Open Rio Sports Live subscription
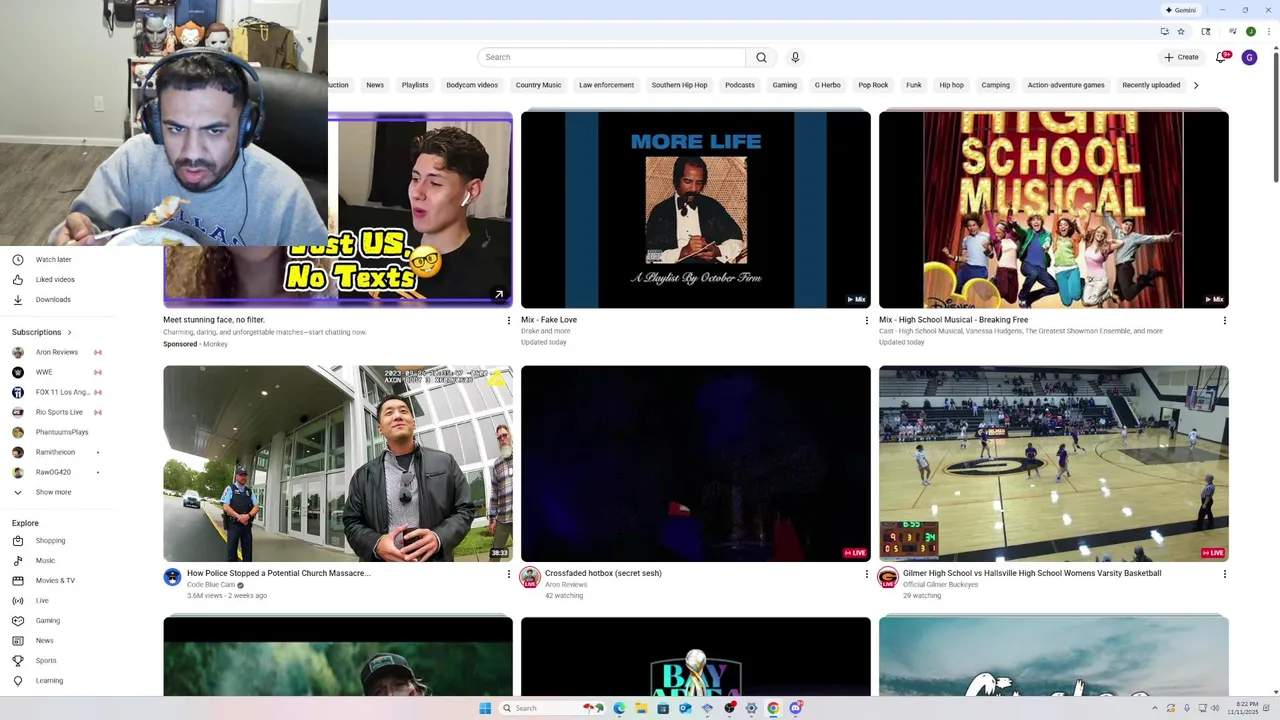1280x720 pixels. [x=58, y=412]
